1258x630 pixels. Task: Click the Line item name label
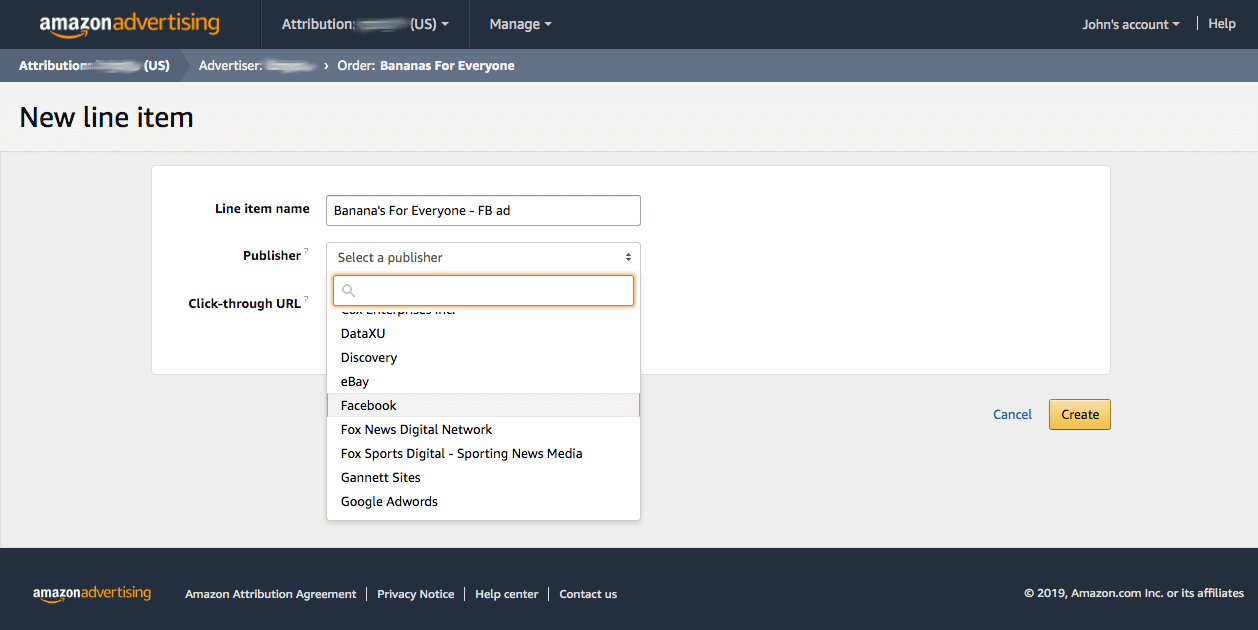pyautogui.click(x=262, y=209)
